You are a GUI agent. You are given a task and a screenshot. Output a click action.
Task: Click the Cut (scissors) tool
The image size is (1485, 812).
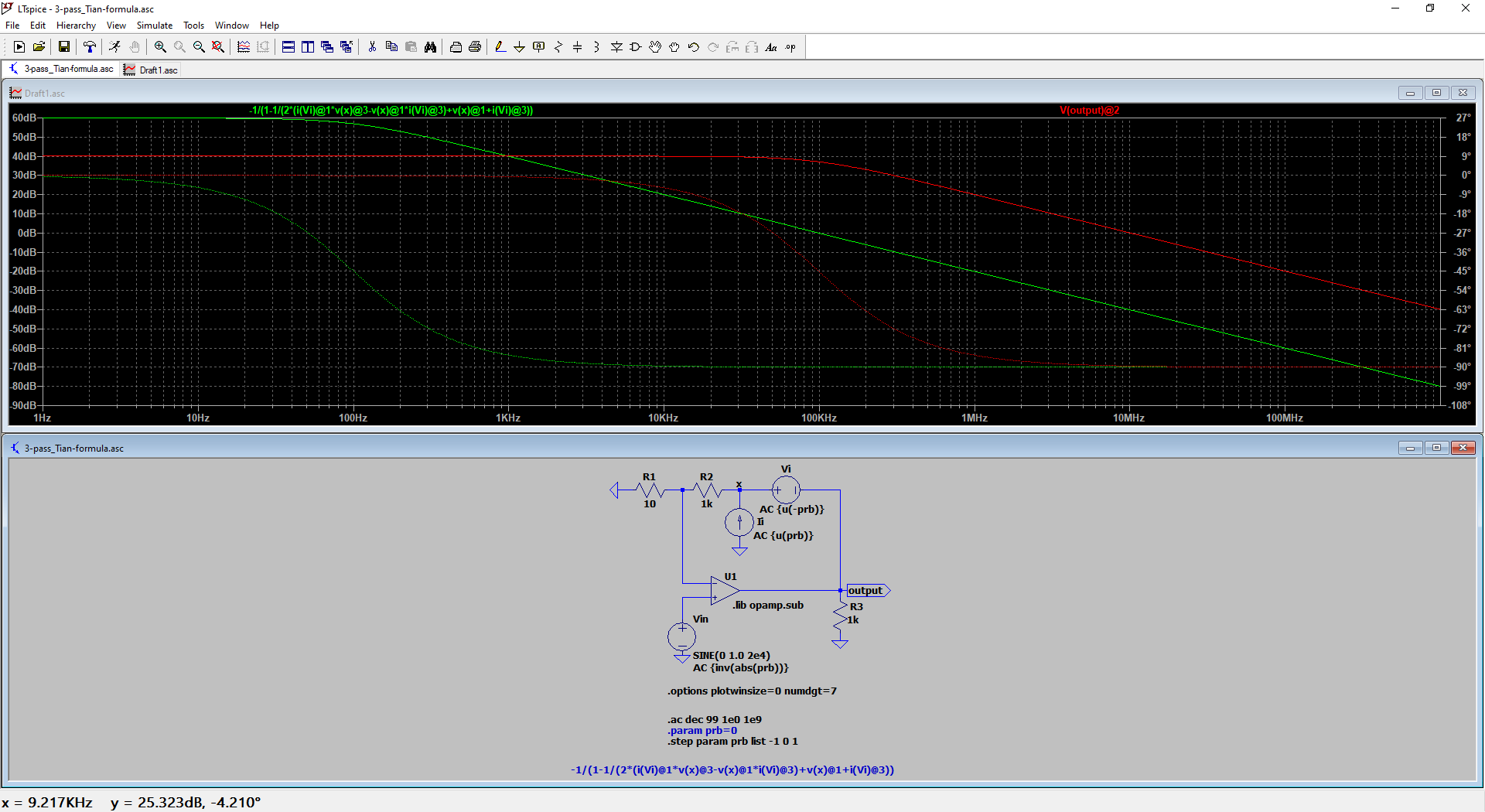[x=372, y=47]
